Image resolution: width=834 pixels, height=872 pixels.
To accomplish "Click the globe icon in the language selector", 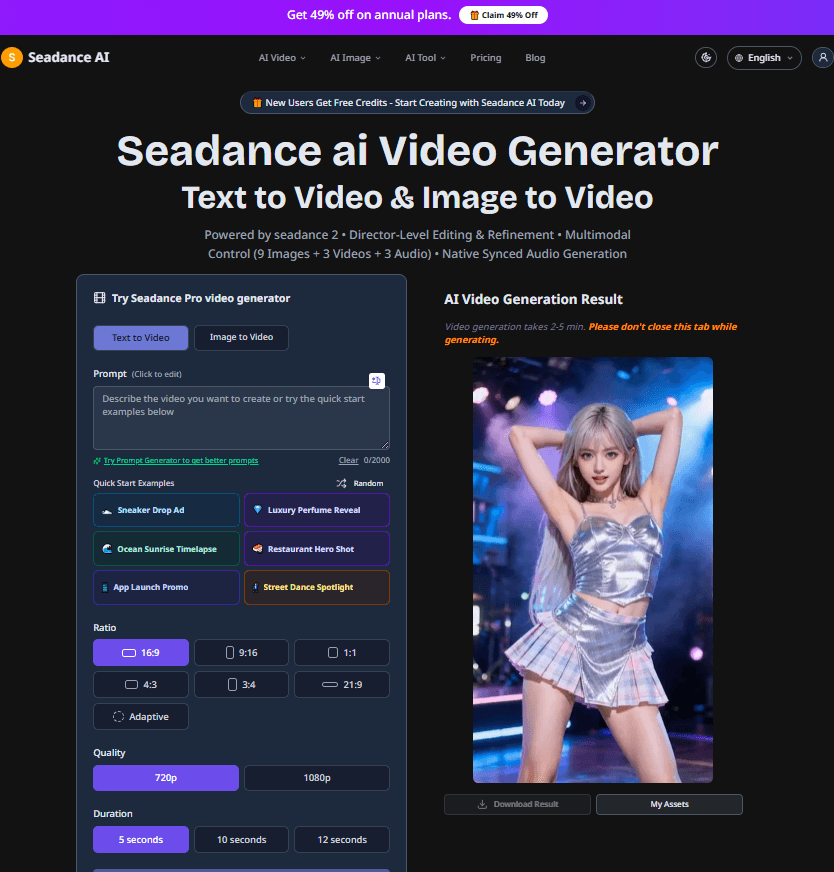I will [x=739, y=58].
